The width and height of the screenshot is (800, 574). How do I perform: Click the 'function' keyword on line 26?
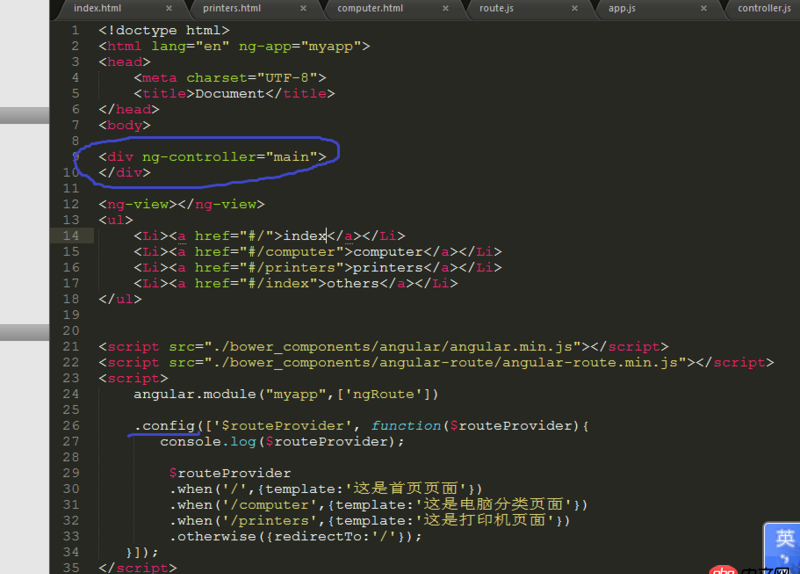[x=406, y=426]
